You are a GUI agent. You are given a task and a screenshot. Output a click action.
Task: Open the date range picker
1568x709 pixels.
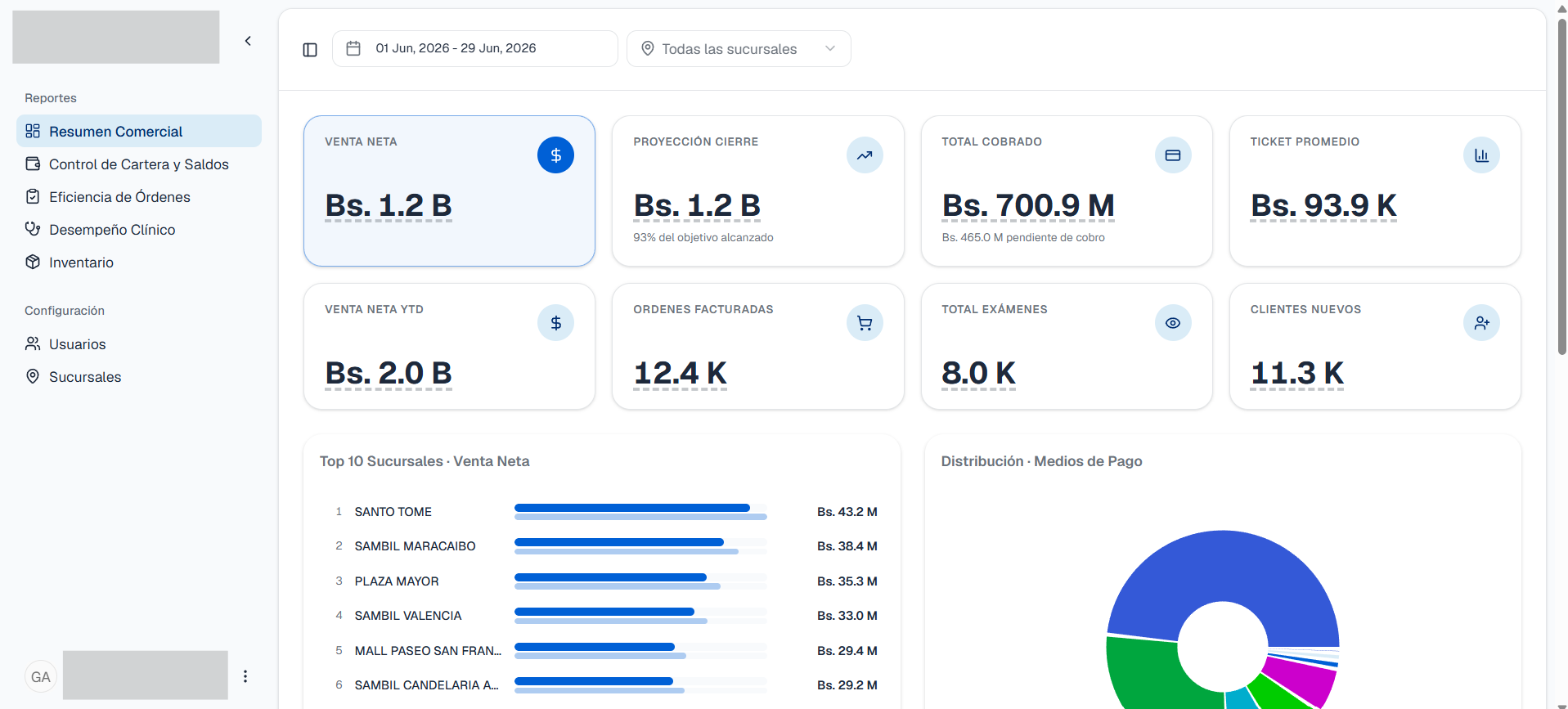coord(474,49)
